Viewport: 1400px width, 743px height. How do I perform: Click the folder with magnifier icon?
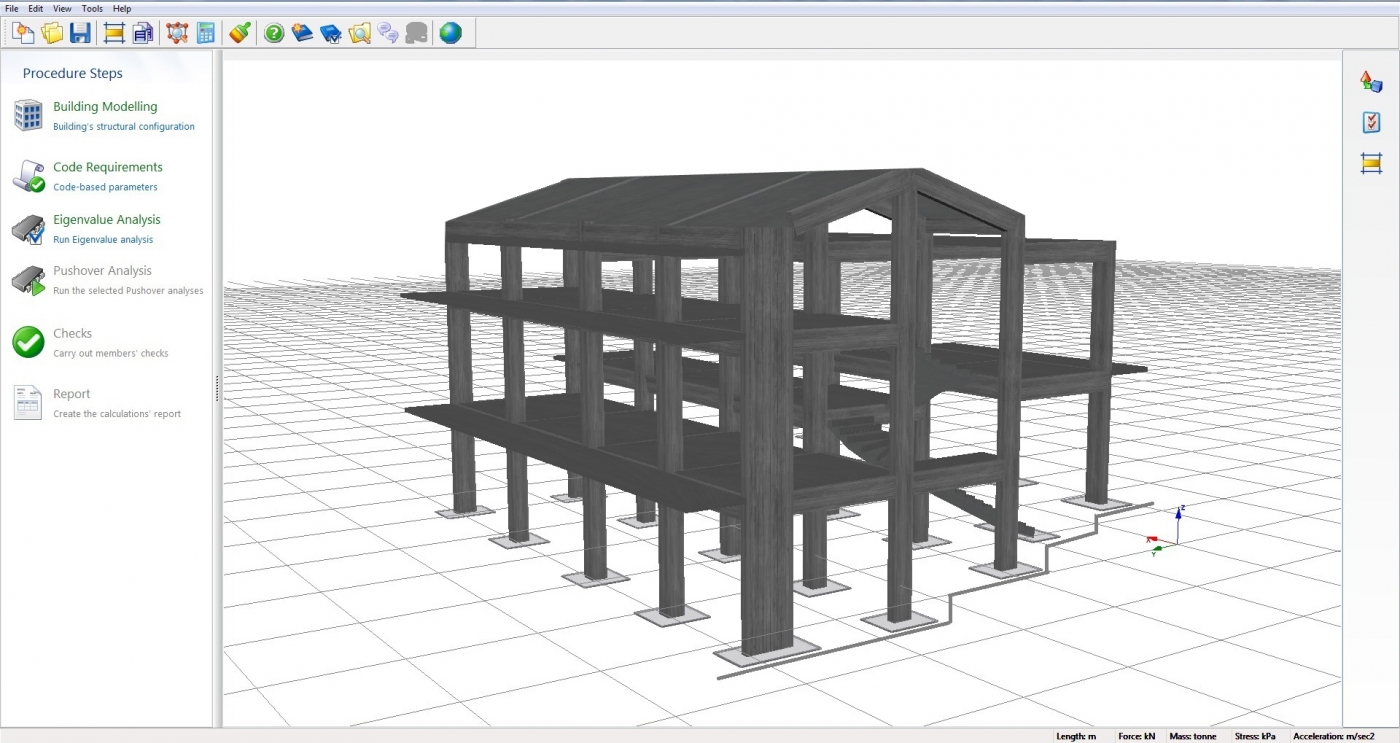(x=360, y=33)
